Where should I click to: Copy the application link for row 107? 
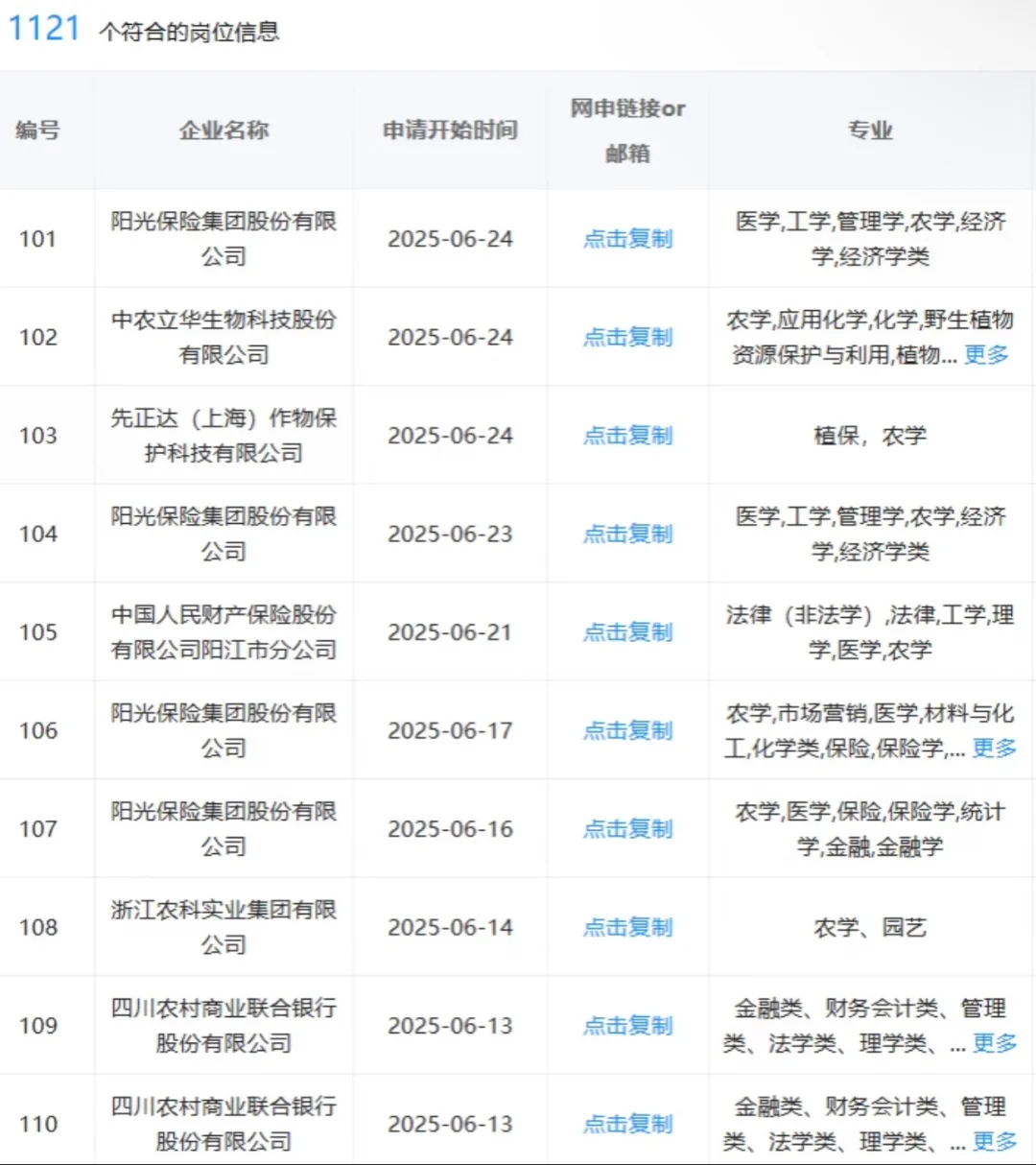[628, 829]
